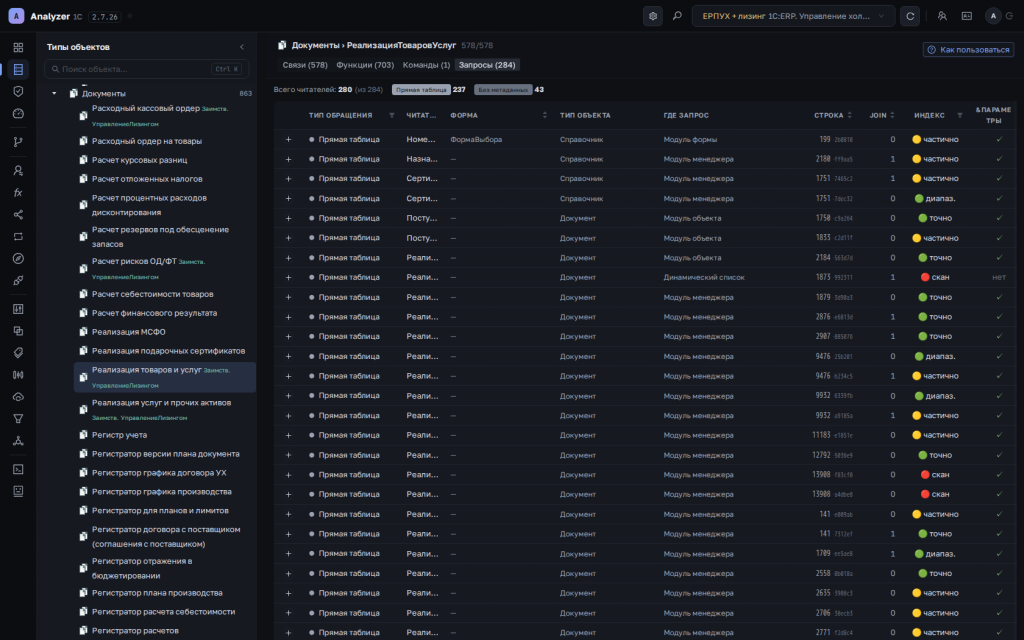Expand the row with line 12792

click(288, 455)
